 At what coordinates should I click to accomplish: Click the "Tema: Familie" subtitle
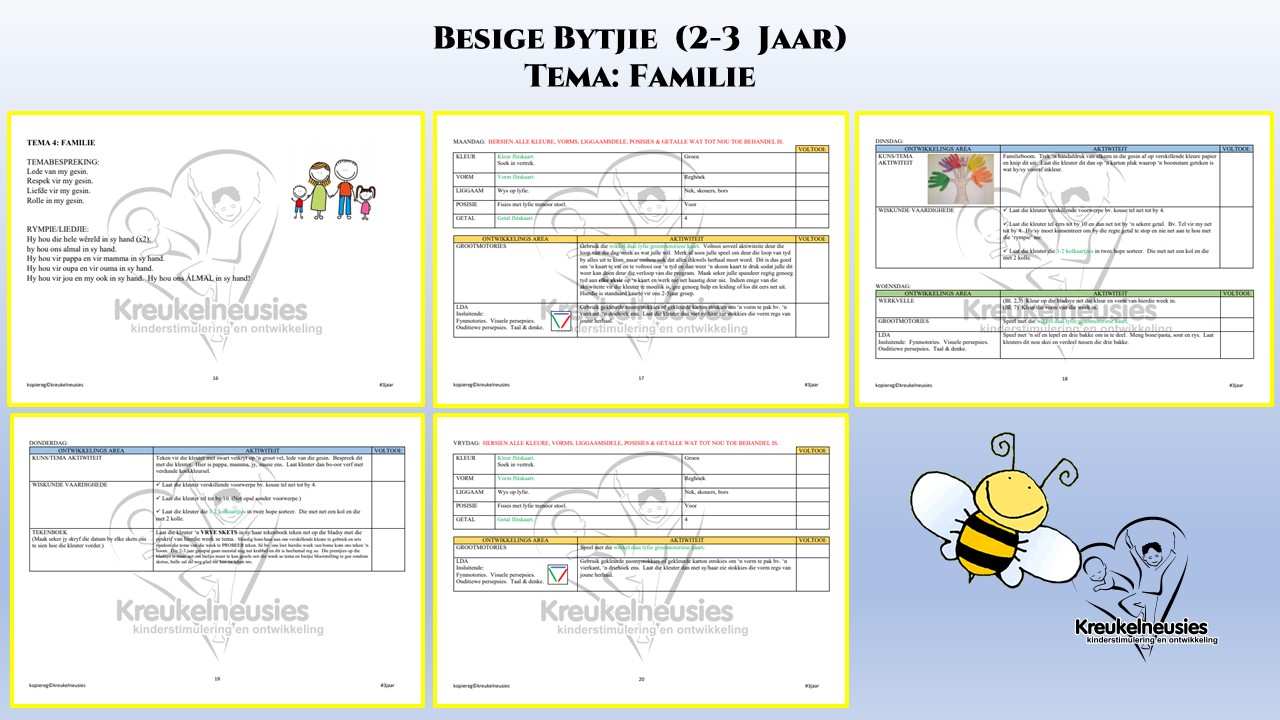[640, 75]
